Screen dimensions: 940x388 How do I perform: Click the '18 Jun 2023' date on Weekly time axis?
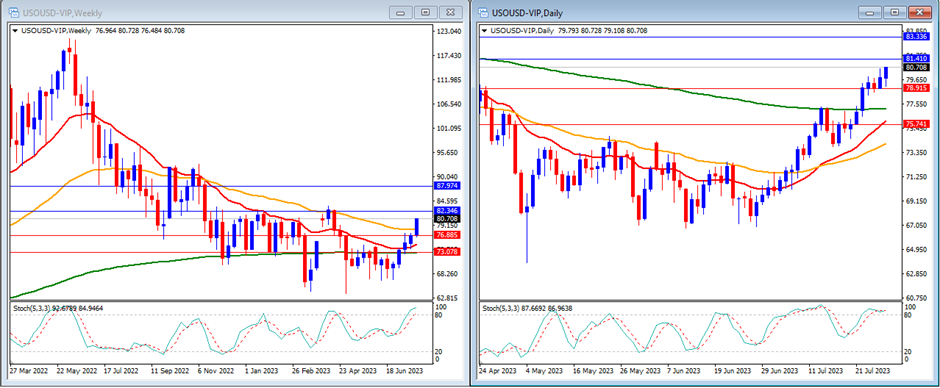click(405, 371)
